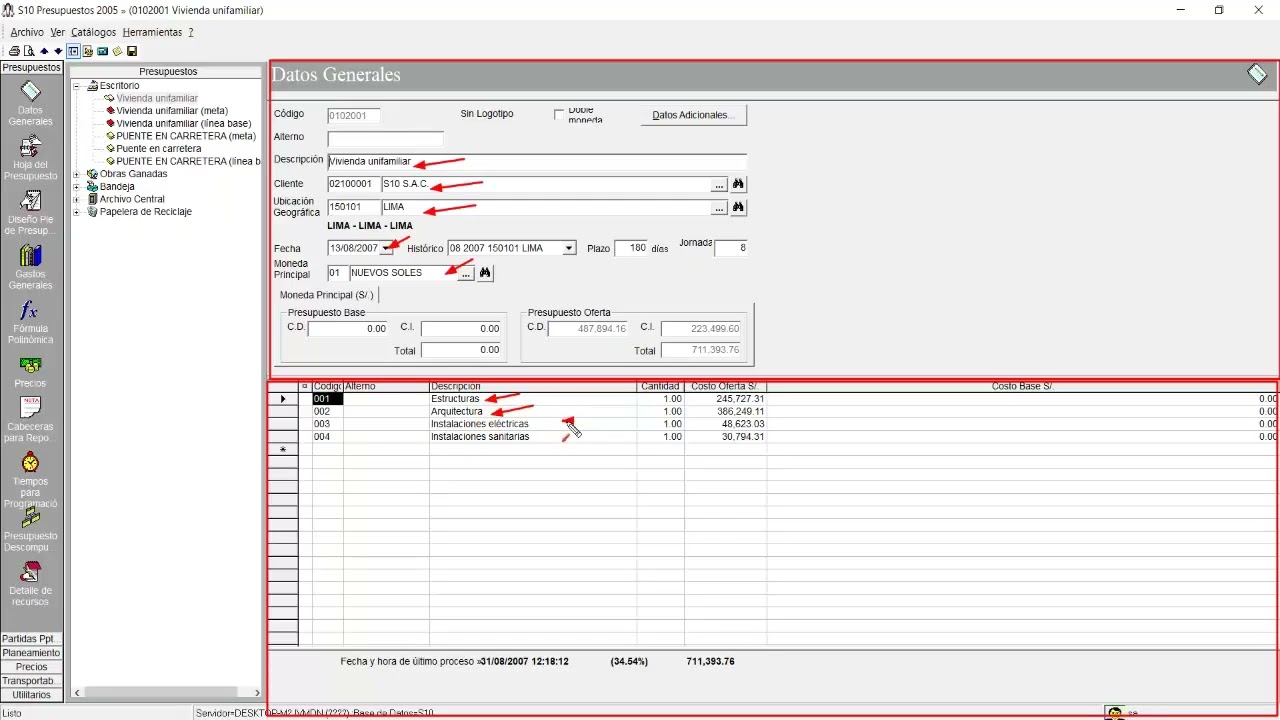Select the Instalaciones sanitarias row
Image resolution: width=1280 pixels, height=720 pixels.
click(x=772, y=437)
